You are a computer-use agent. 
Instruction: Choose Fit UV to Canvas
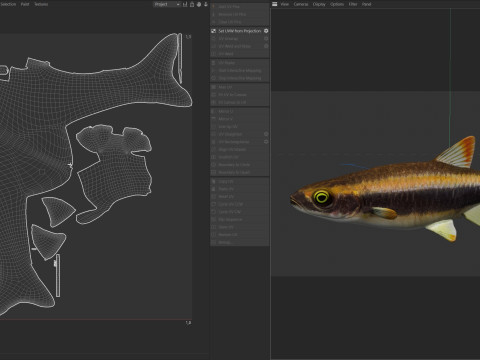coord(240,95)
